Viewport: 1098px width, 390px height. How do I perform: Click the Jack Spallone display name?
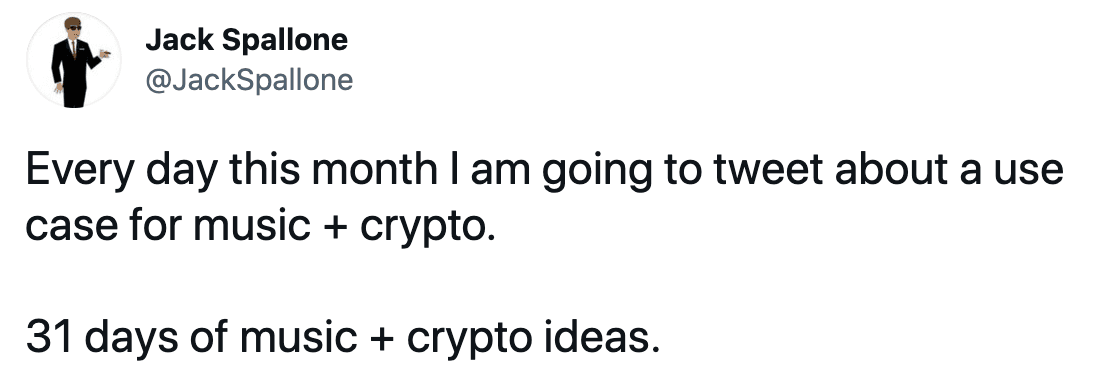tap(246, 41)
